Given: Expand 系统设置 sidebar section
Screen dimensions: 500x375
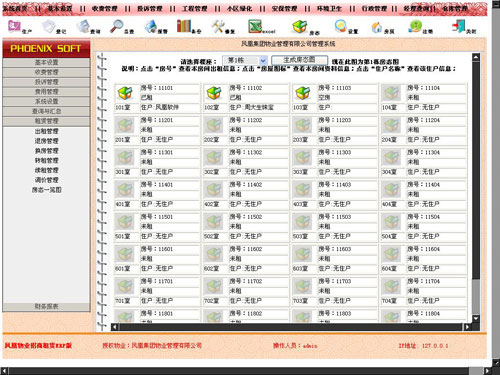Looking at the screenshot, I should [46, 101].
